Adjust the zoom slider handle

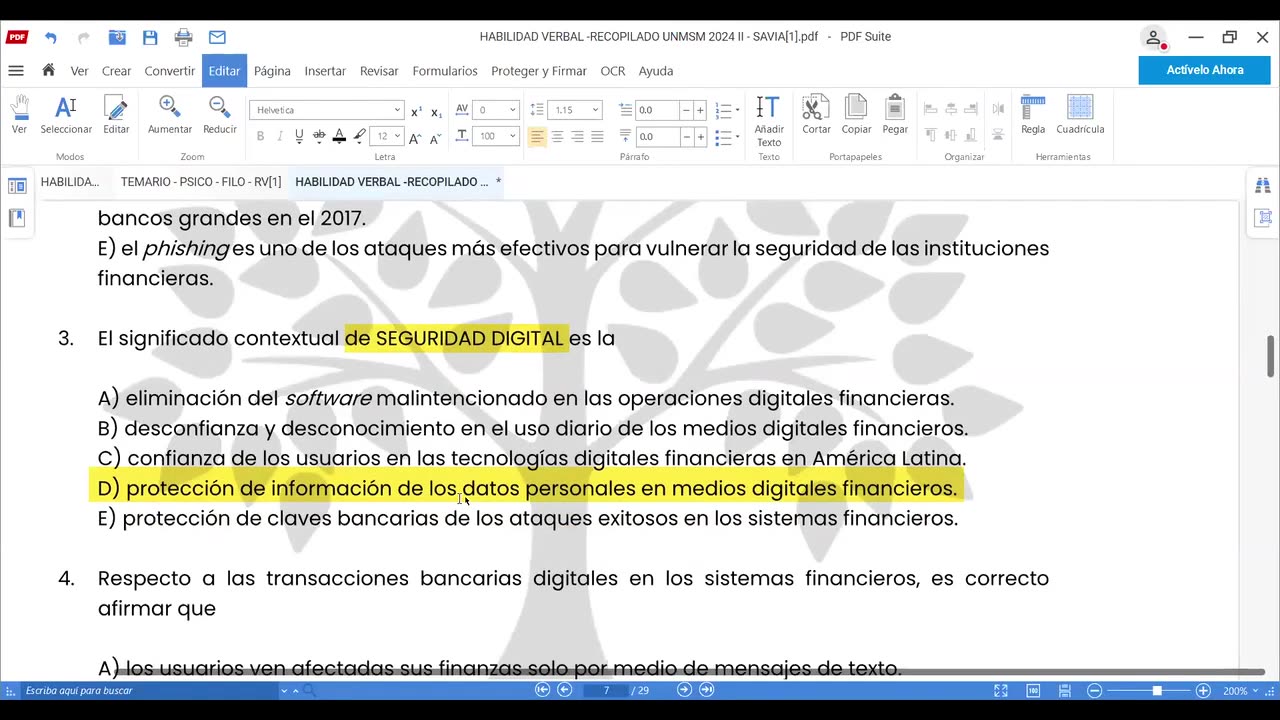point(1157,690)
